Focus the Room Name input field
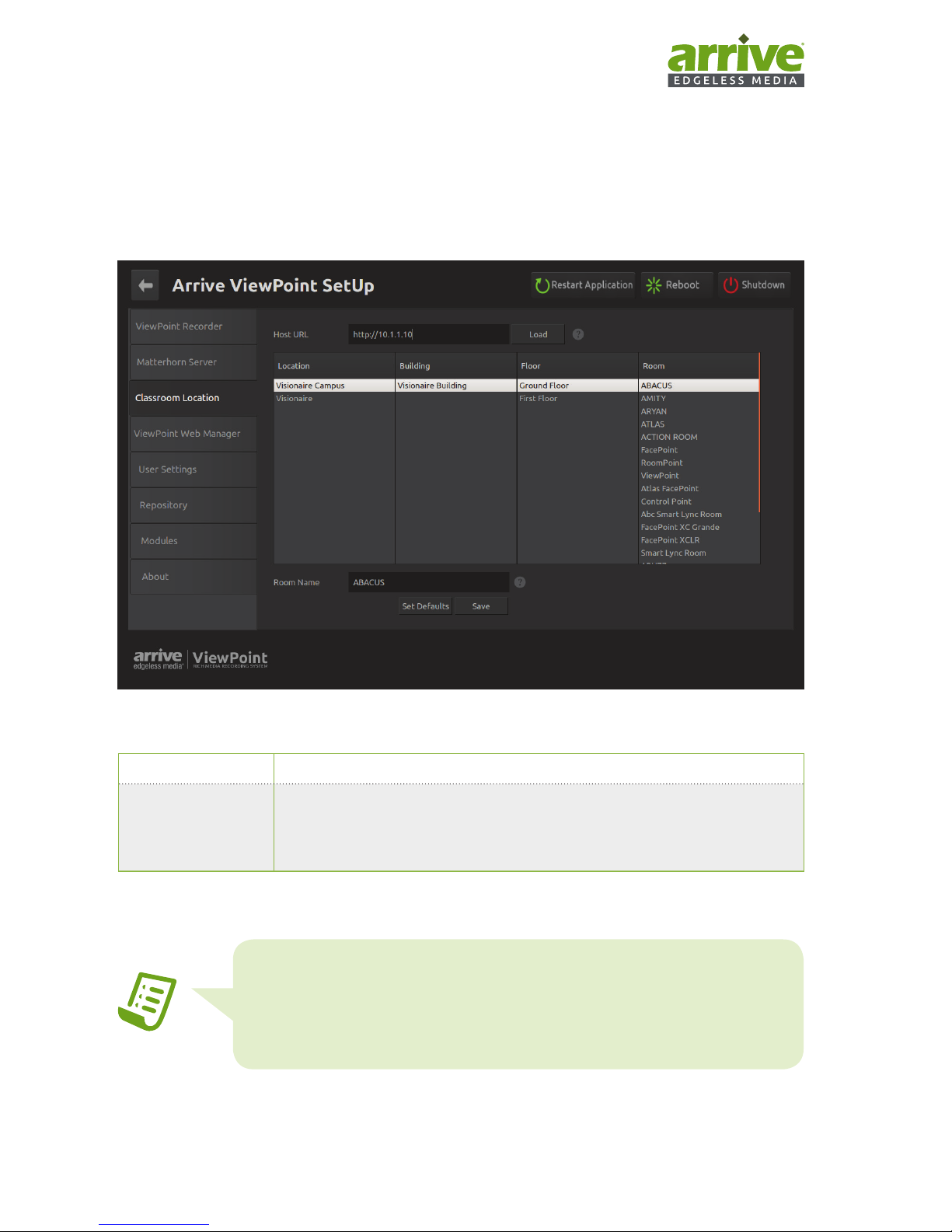Image resolution: width=952 pixels, height=1232 pixels. [428, 582]
